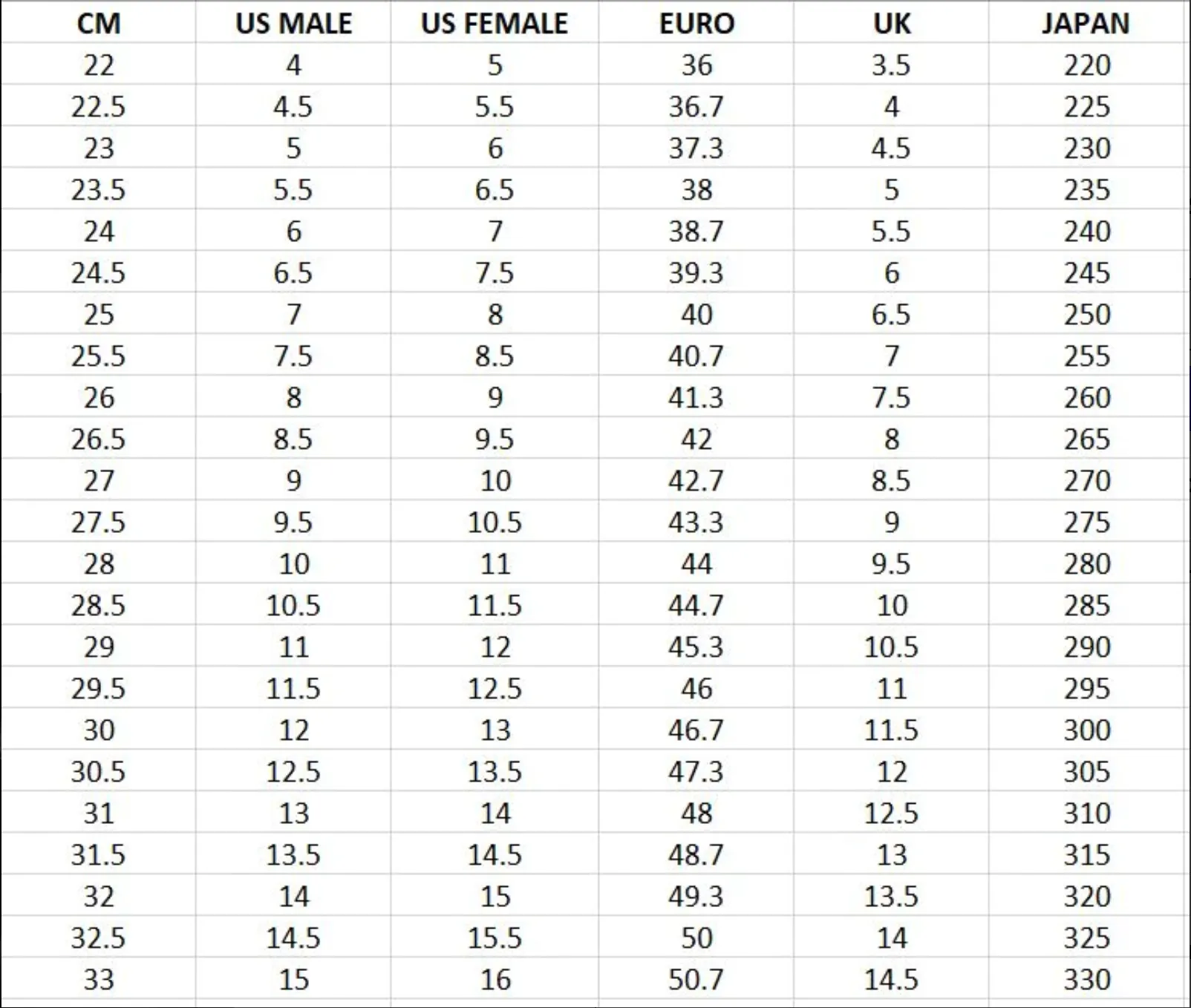
Task: Select the Japan size 245 cell
Action: click(1086, 272)
